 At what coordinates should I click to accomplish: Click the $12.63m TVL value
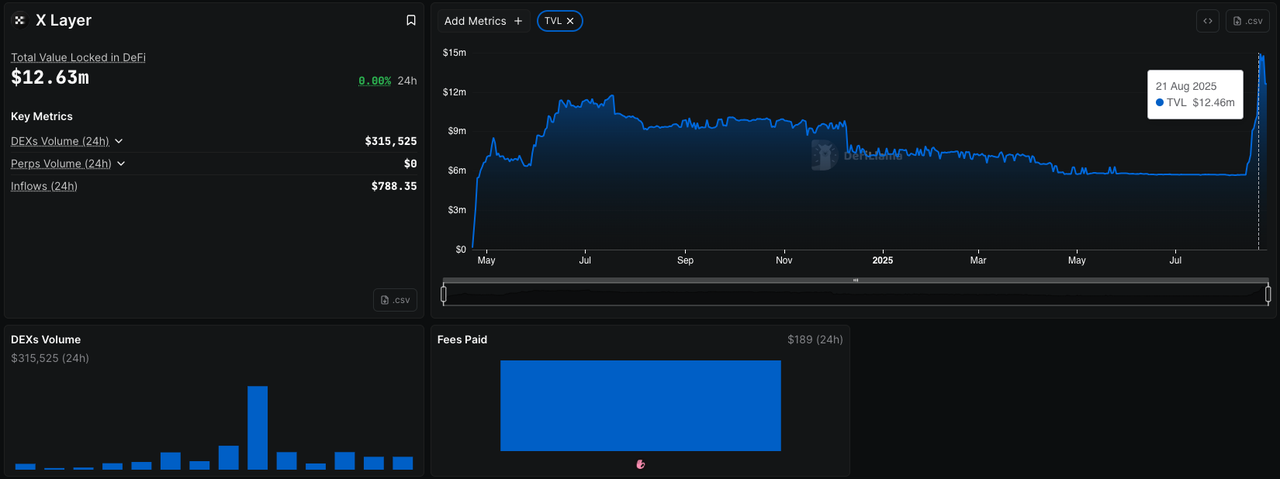pyautogui.click(x=50, y=78)
